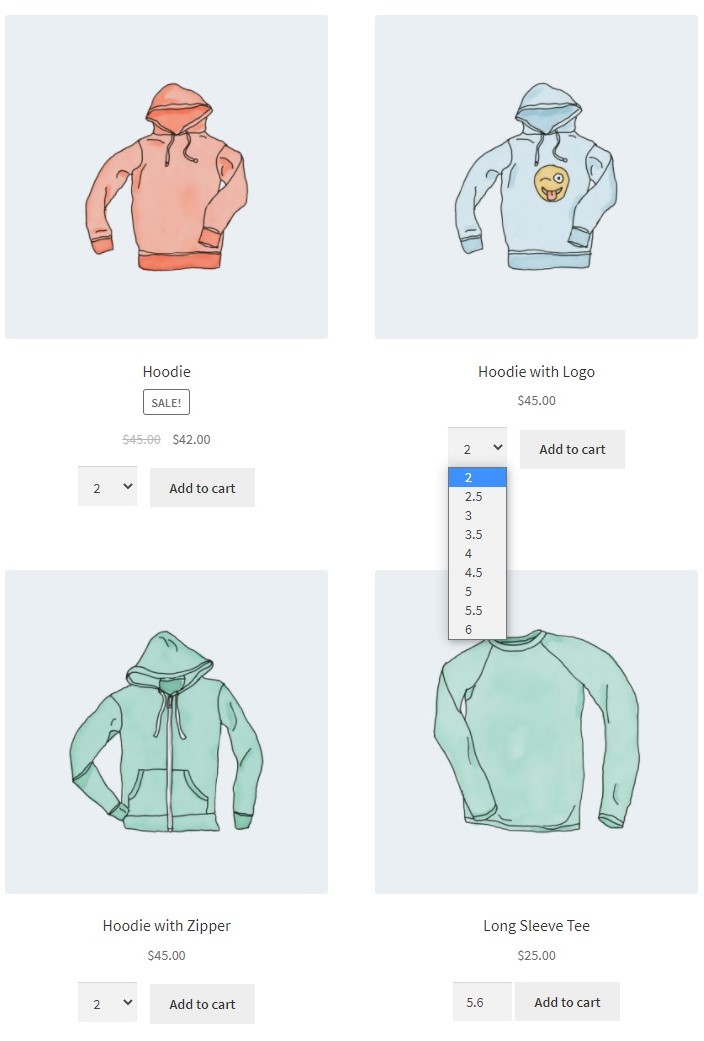
Task: Open the orange Hoodie product image
Action: pos(166,177)
